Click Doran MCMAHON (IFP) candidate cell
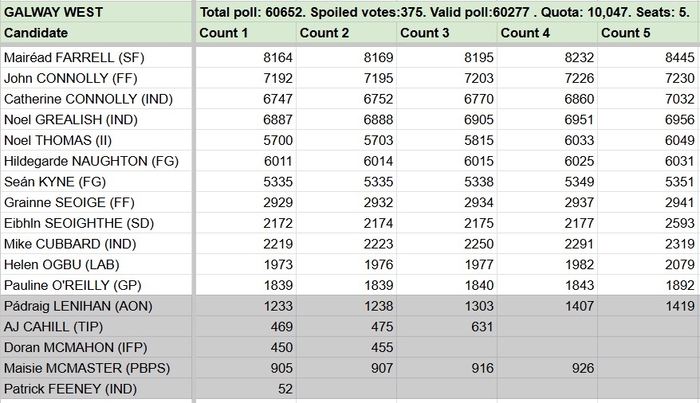 (97, 347)
